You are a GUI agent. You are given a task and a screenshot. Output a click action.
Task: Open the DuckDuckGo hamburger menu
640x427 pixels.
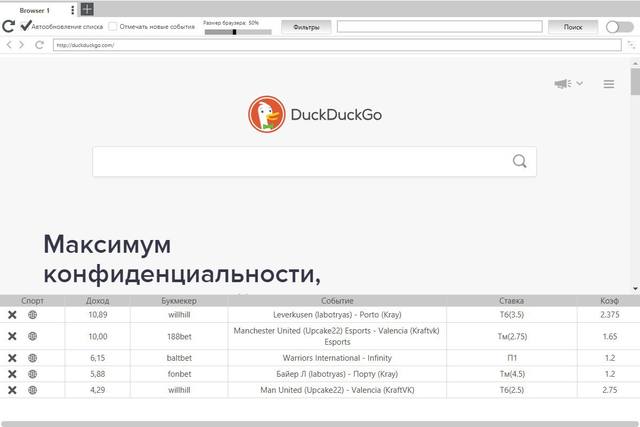(609, 84)
